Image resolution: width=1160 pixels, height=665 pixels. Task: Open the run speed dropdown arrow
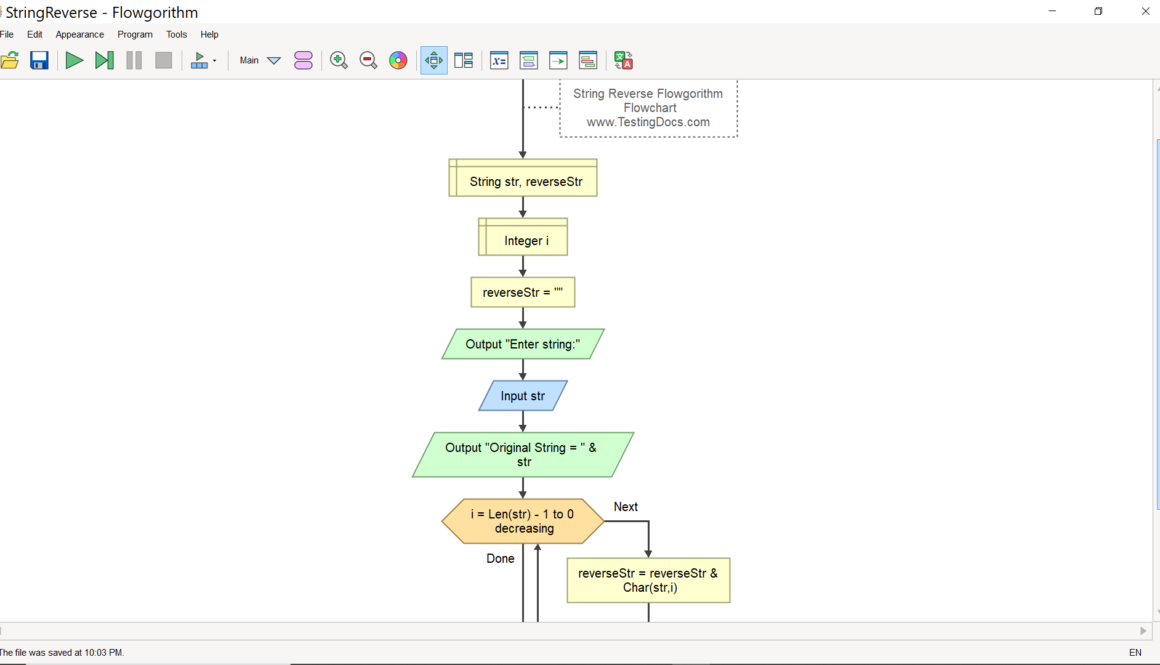pyautogui.click(x=214, y=61)
